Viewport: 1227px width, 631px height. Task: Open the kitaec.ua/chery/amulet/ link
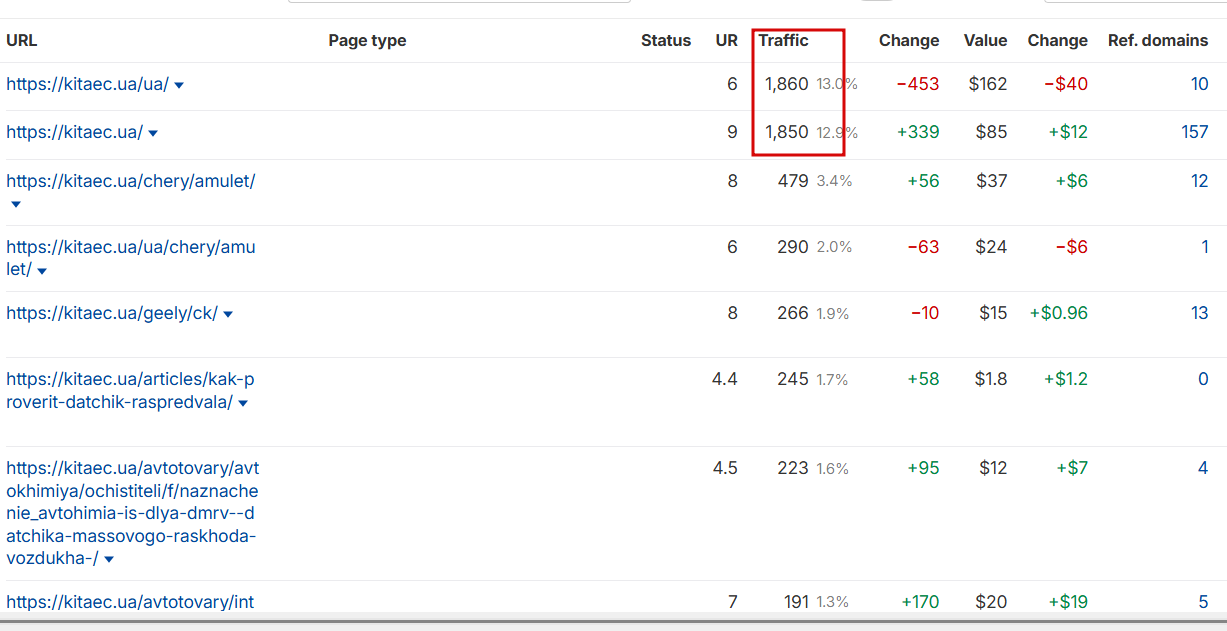click(x=130, y=181)
